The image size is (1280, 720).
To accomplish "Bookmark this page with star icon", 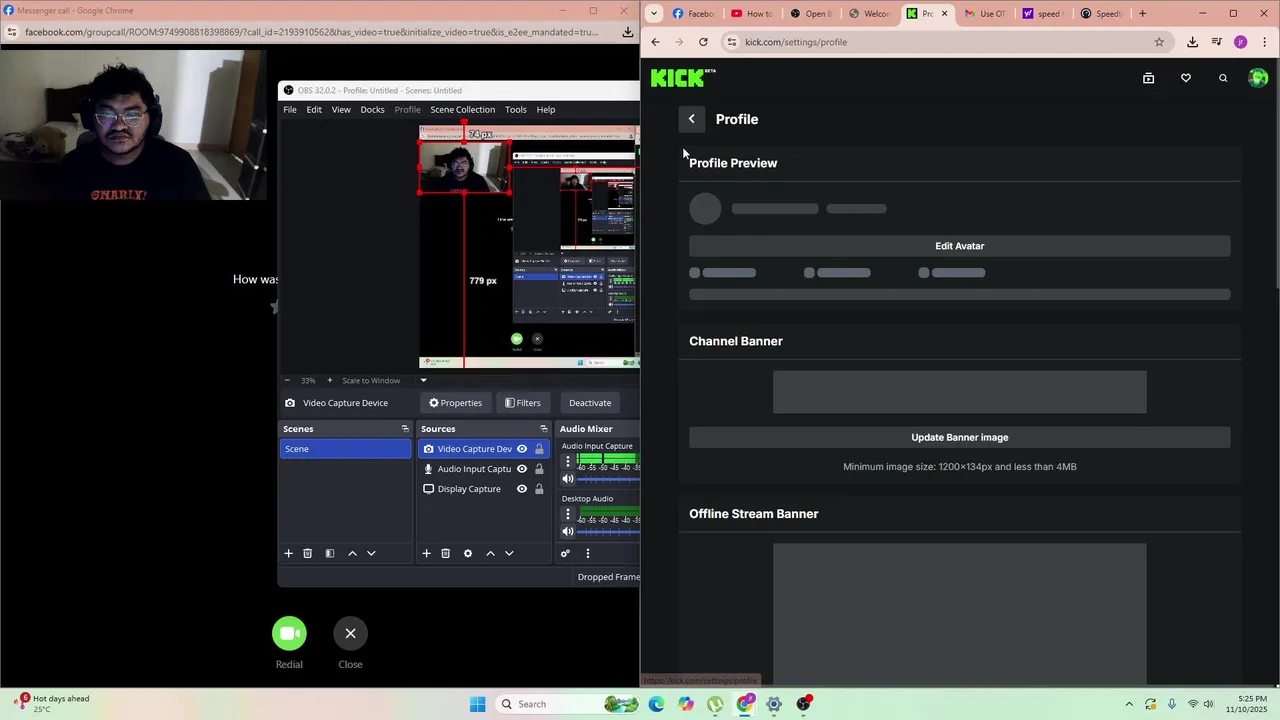I will coord(1159,42).
